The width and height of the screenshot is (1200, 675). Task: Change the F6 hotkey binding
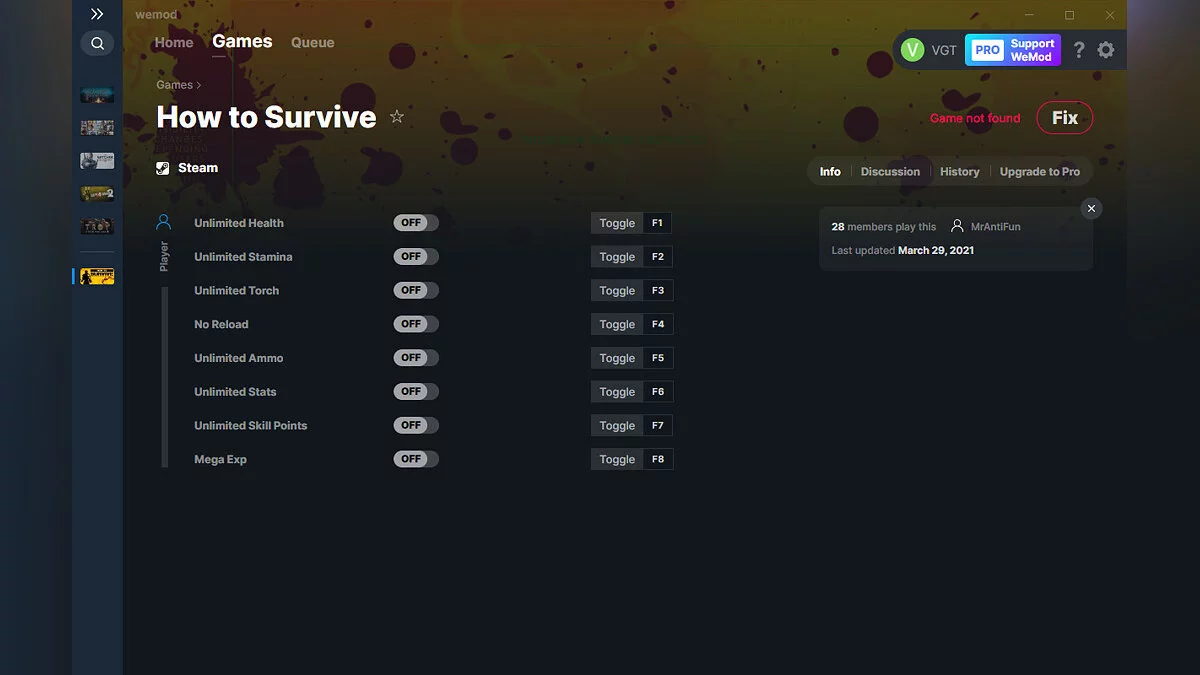point(658,392)
